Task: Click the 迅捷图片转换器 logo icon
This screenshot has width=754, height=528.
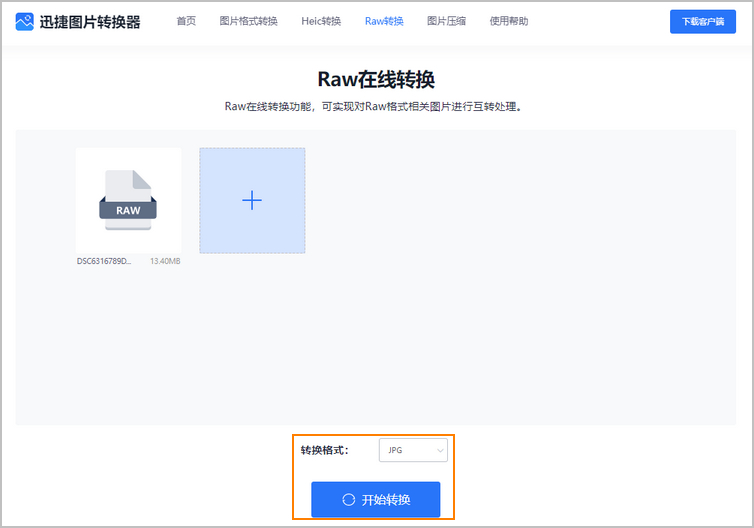Action: 25,21
